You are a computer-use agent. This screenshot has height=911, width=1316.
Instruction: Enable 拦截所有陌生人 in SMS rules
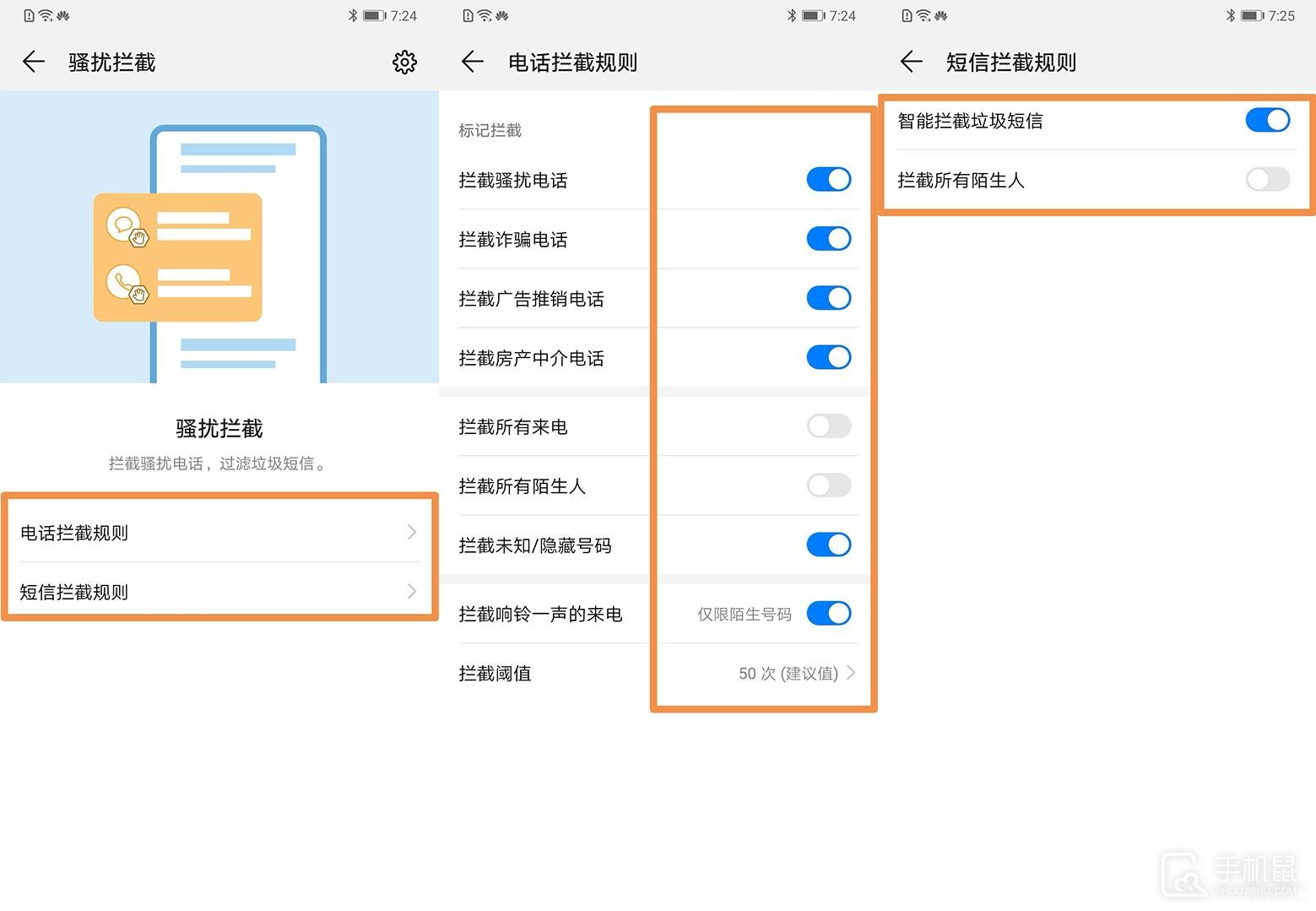[x=1266, y=179]
